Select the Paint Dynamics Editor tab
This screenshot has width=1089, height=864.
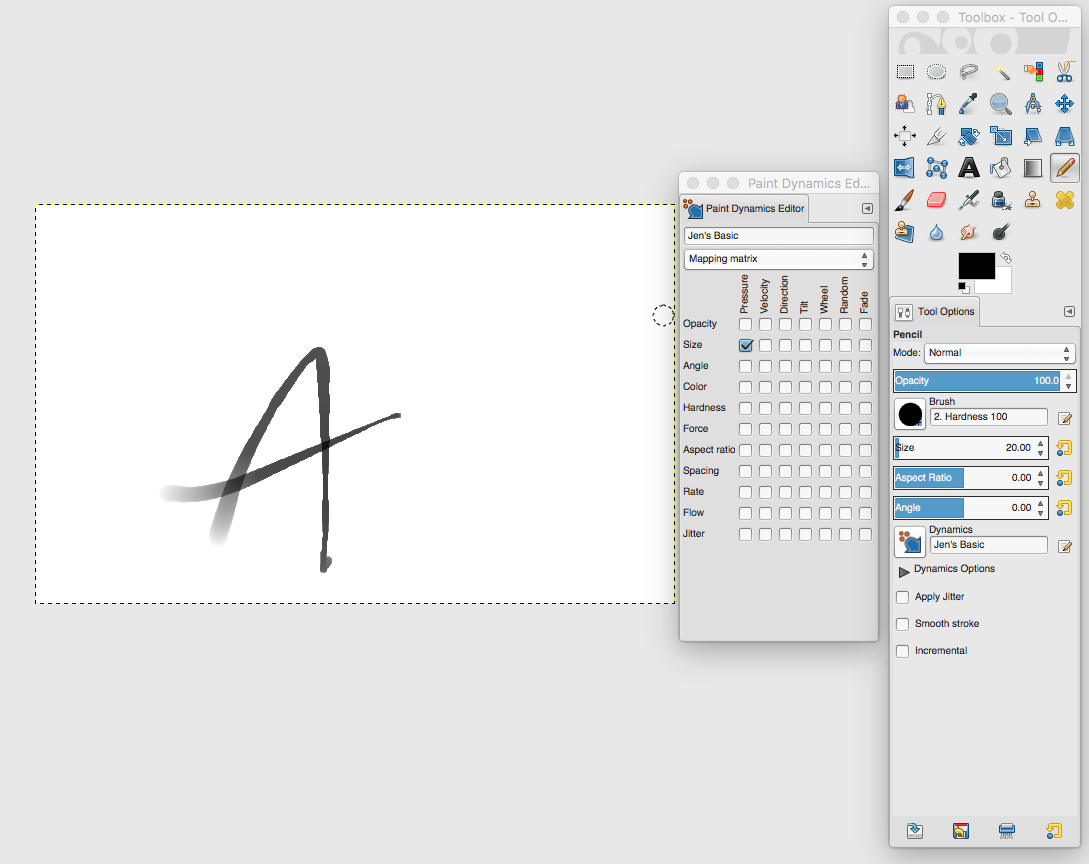tap(745, 209)
